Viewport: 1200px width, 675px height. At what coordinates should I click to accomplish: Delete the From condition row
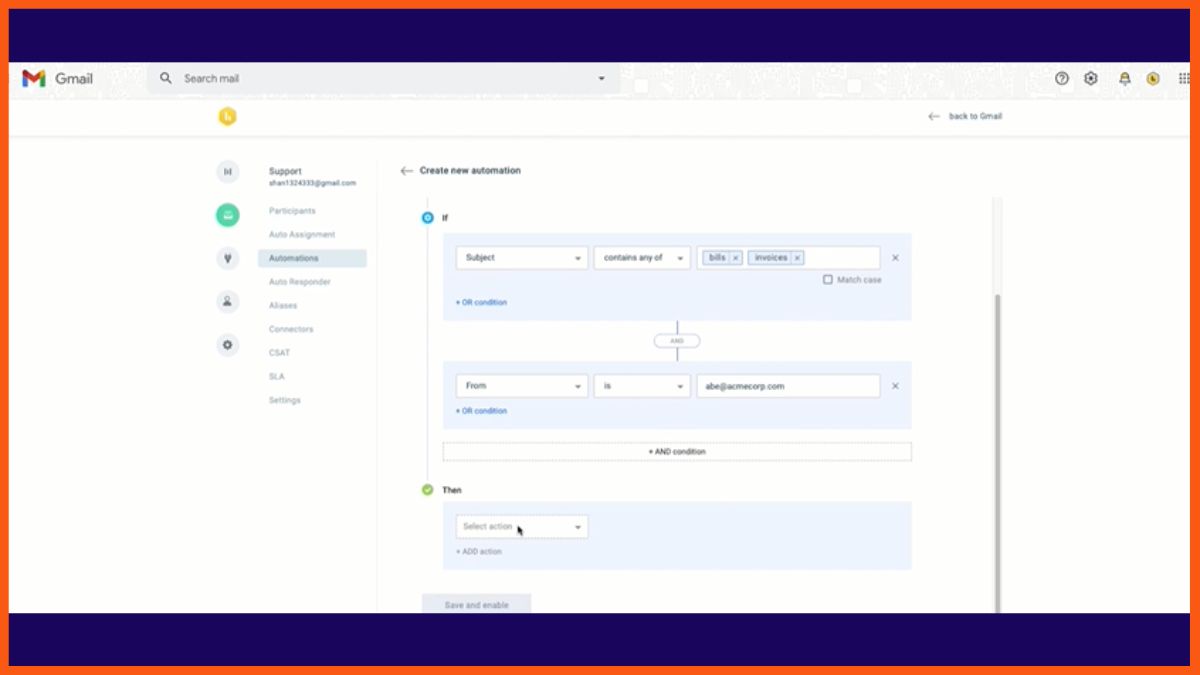895,386
